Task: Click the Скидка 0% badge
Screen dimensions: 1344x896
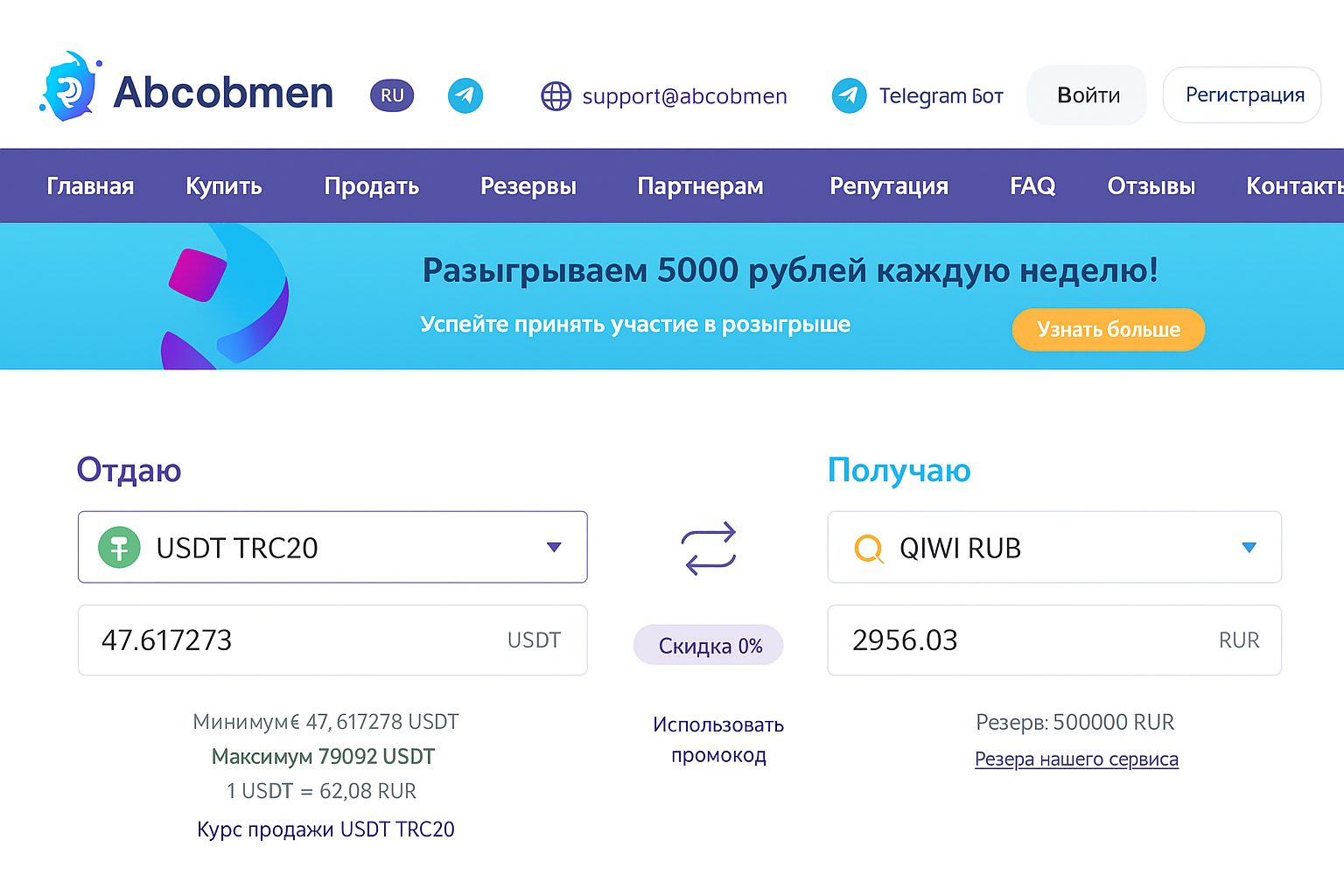Action: [x=708, y=645]
